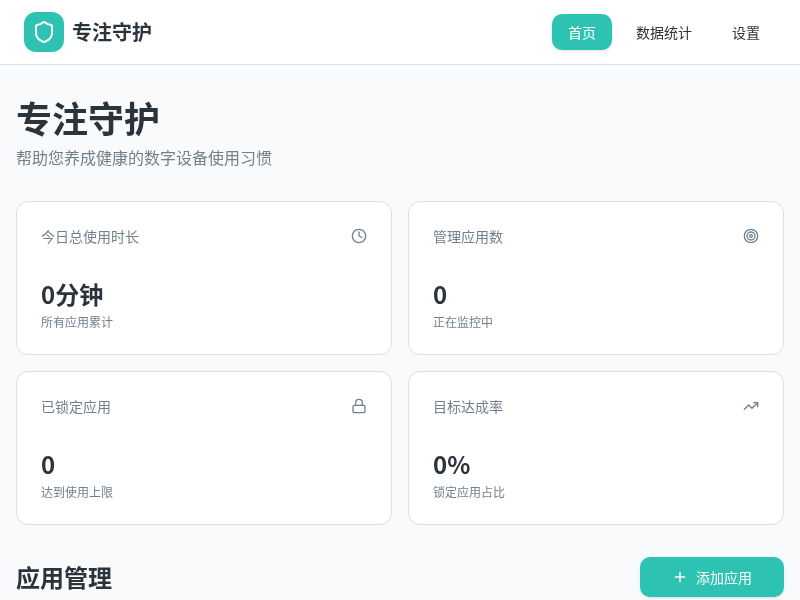Switch to the 数据统计 tab

[x=663, y=32]
